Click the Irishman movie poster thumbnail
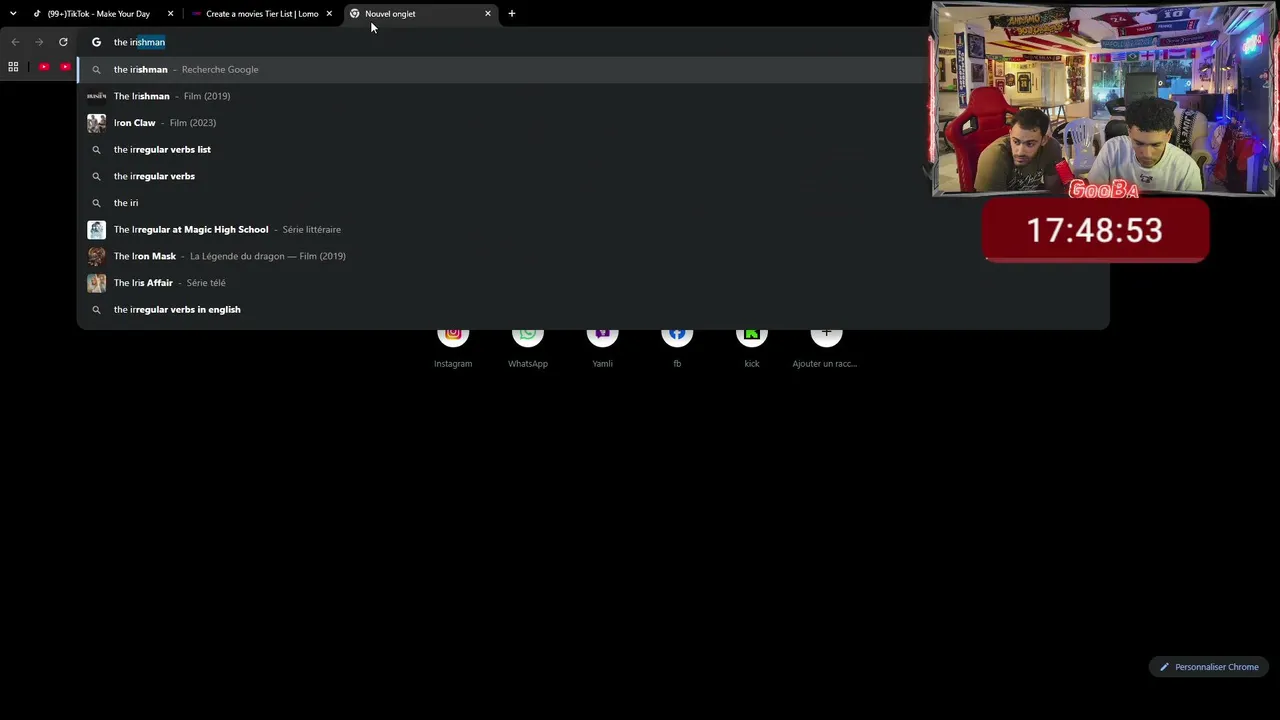The height and width of the screenshot is (720, 1280). point(96,96)
